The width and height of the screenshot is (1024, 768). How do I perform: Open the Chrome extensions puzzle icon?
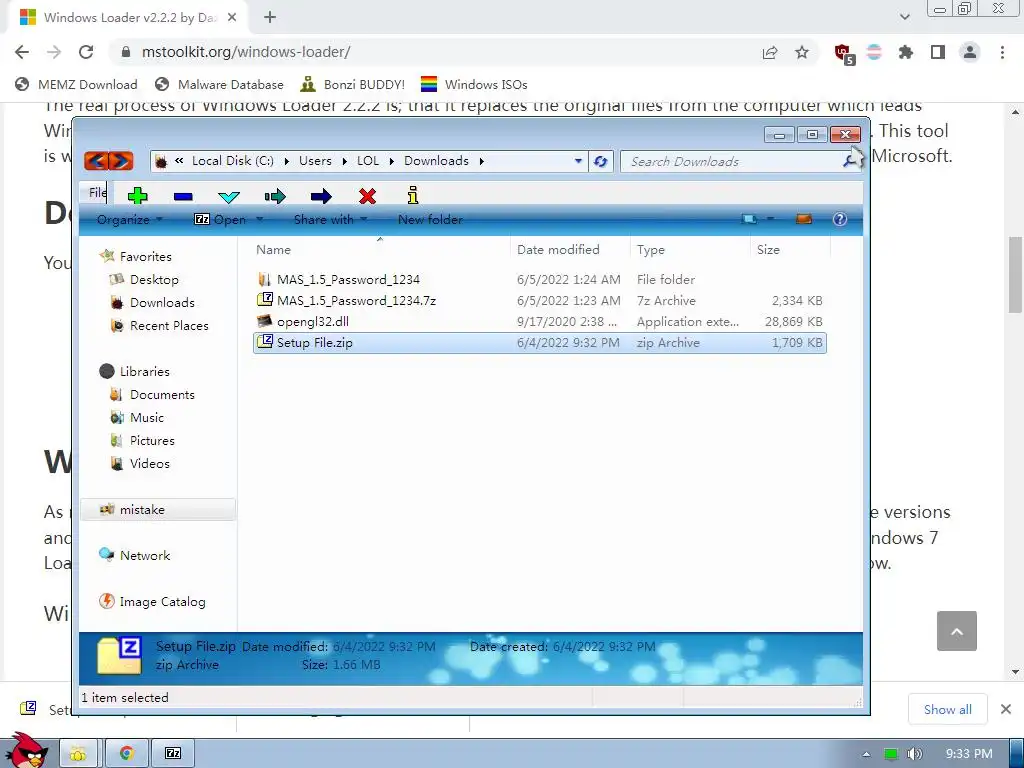coord(905,52)
